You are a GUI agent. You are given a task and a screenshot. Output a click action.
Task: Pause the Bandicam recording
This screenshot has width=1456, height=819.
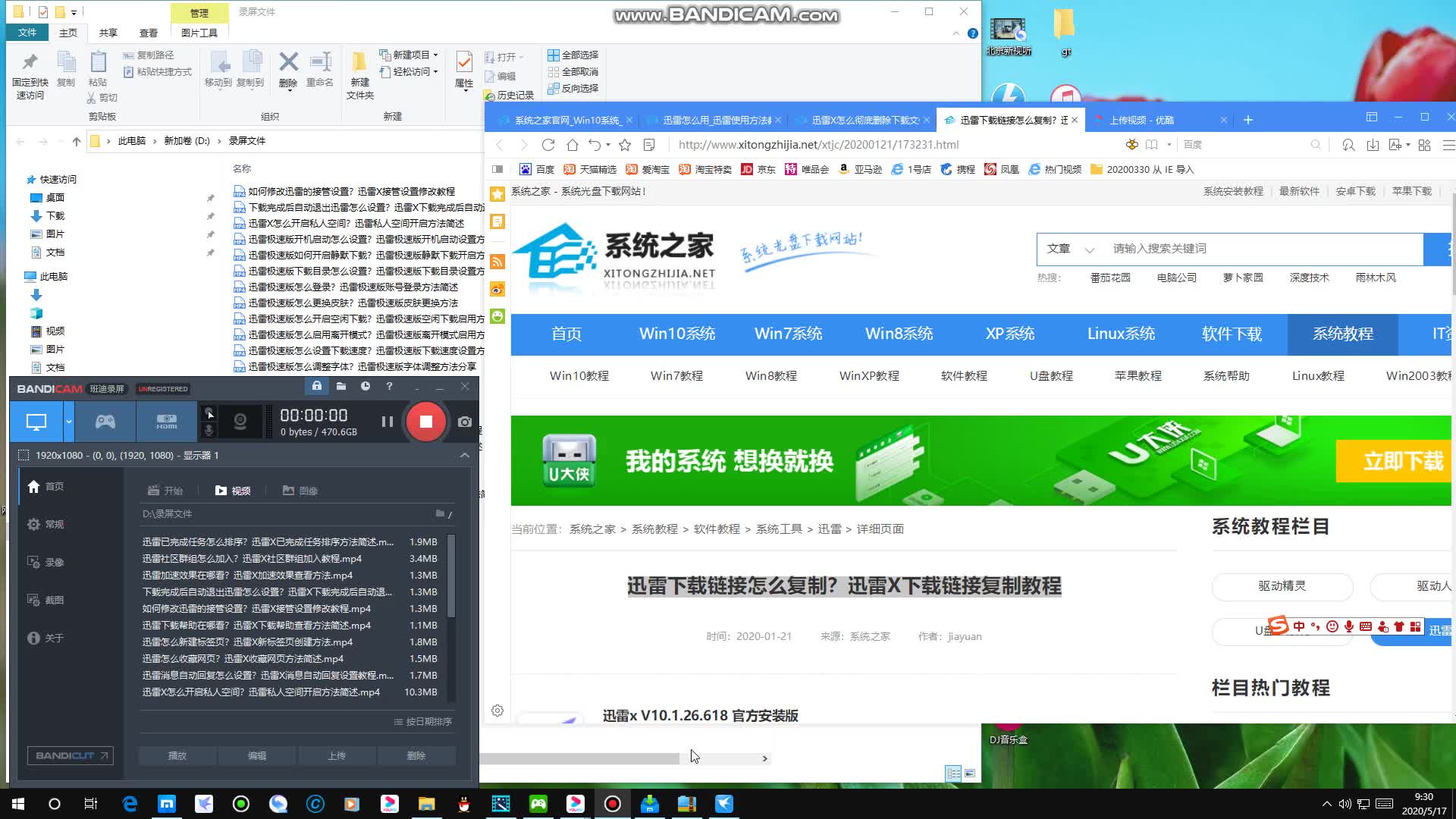[388, 422]
